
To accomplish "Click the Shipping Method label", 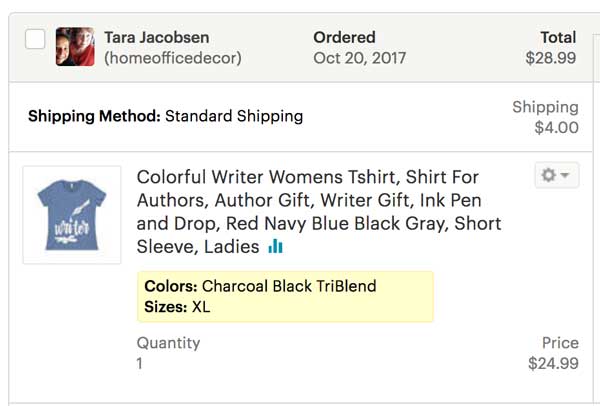I will coord(94,116).
